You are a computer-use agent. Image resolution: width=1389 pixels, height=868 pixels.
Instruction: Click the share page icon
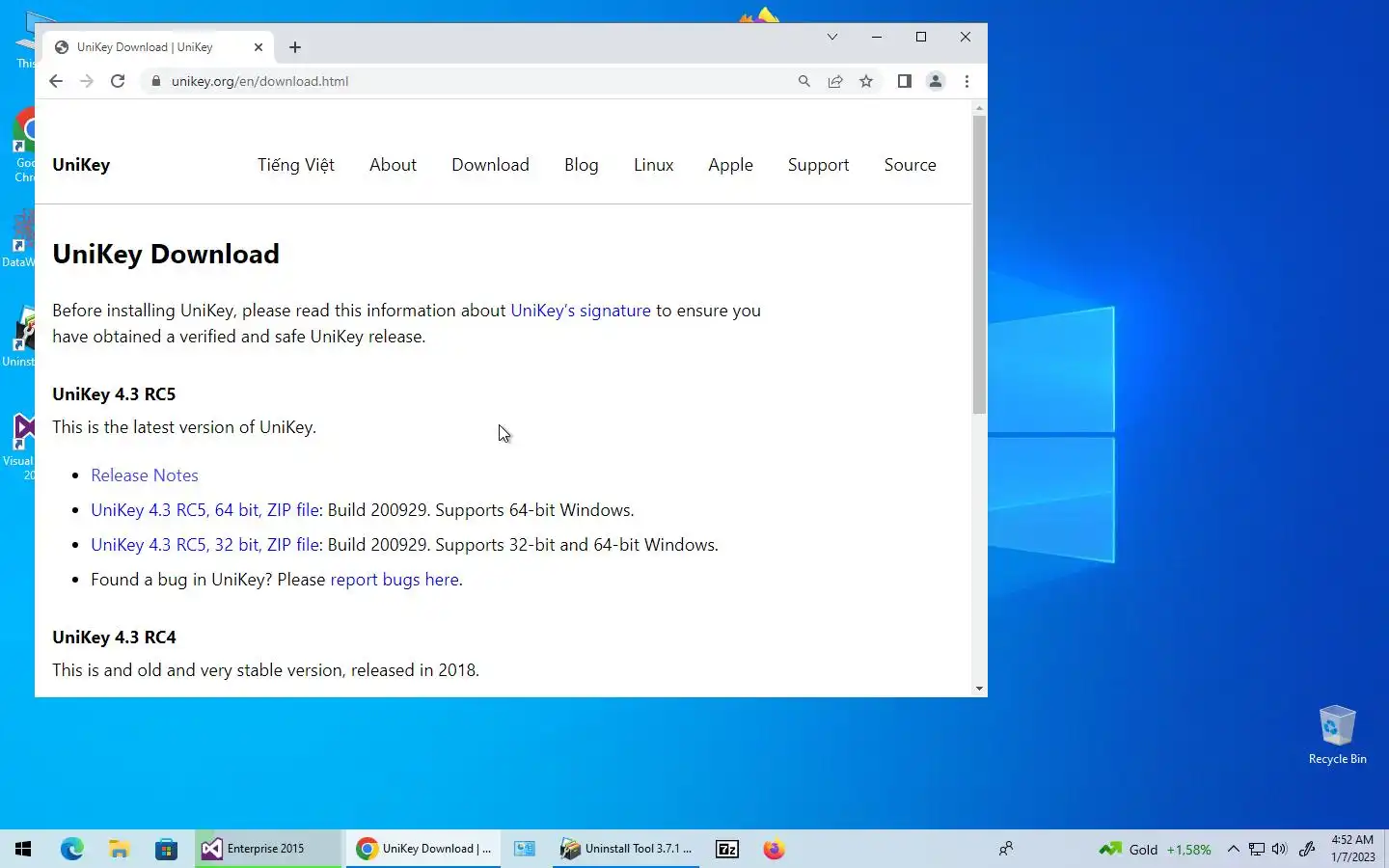835,81
